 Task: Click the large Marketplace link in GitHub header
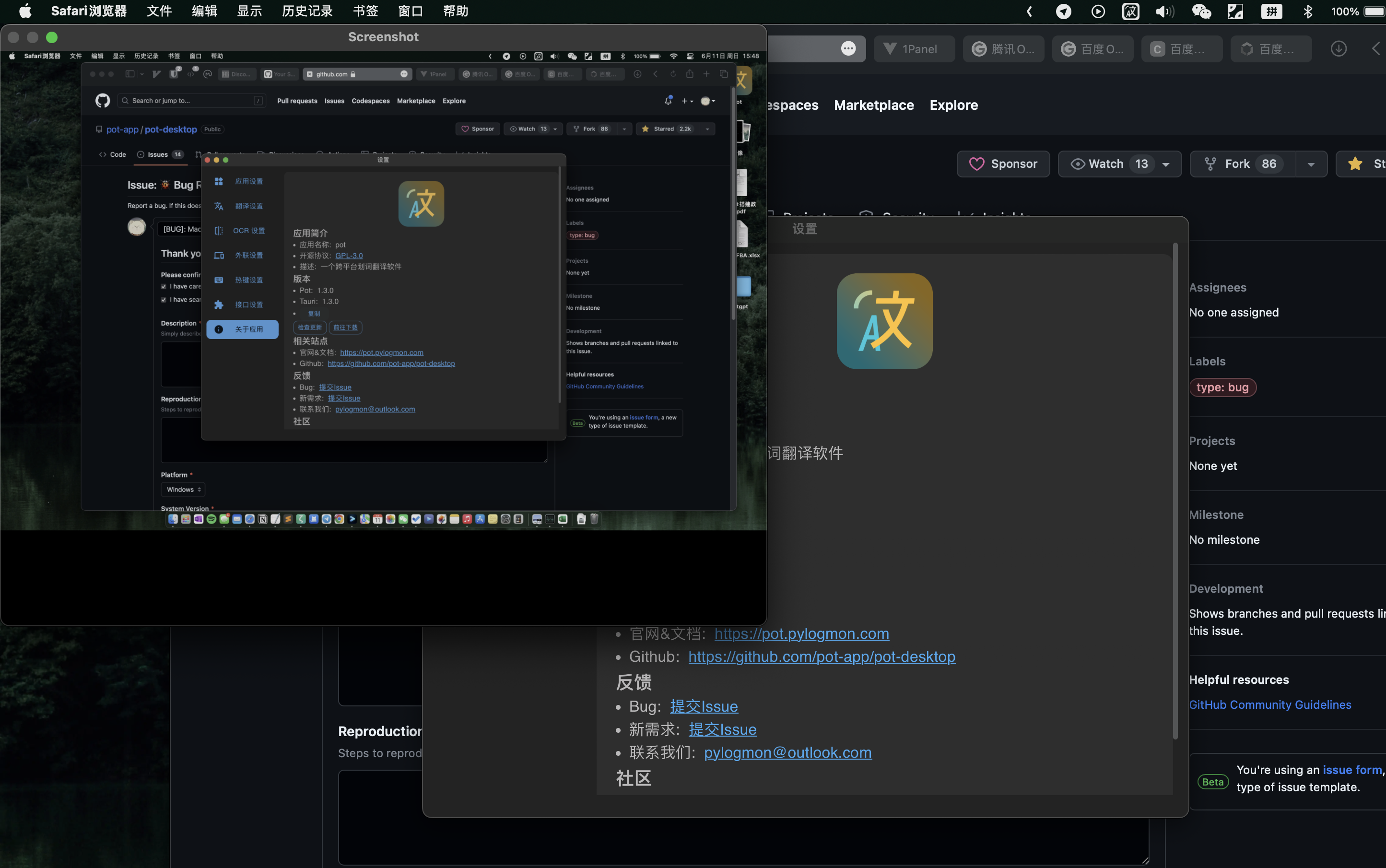(x=873, y=105)
